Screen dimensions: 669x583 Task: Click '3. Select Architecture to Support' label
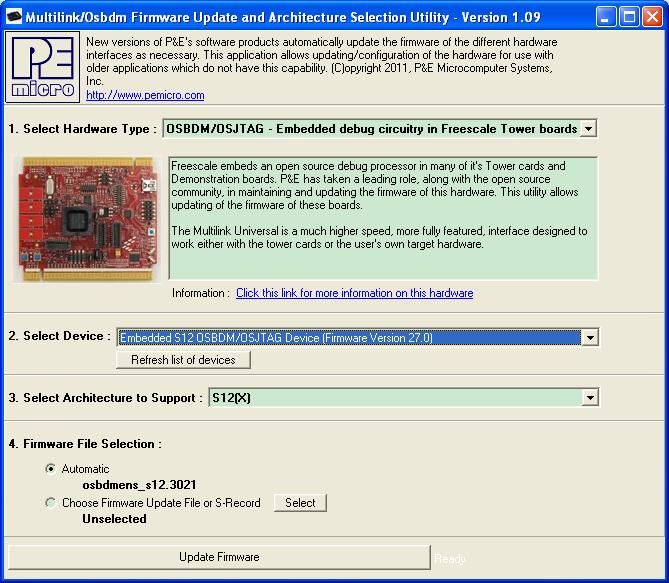(105, 398)
